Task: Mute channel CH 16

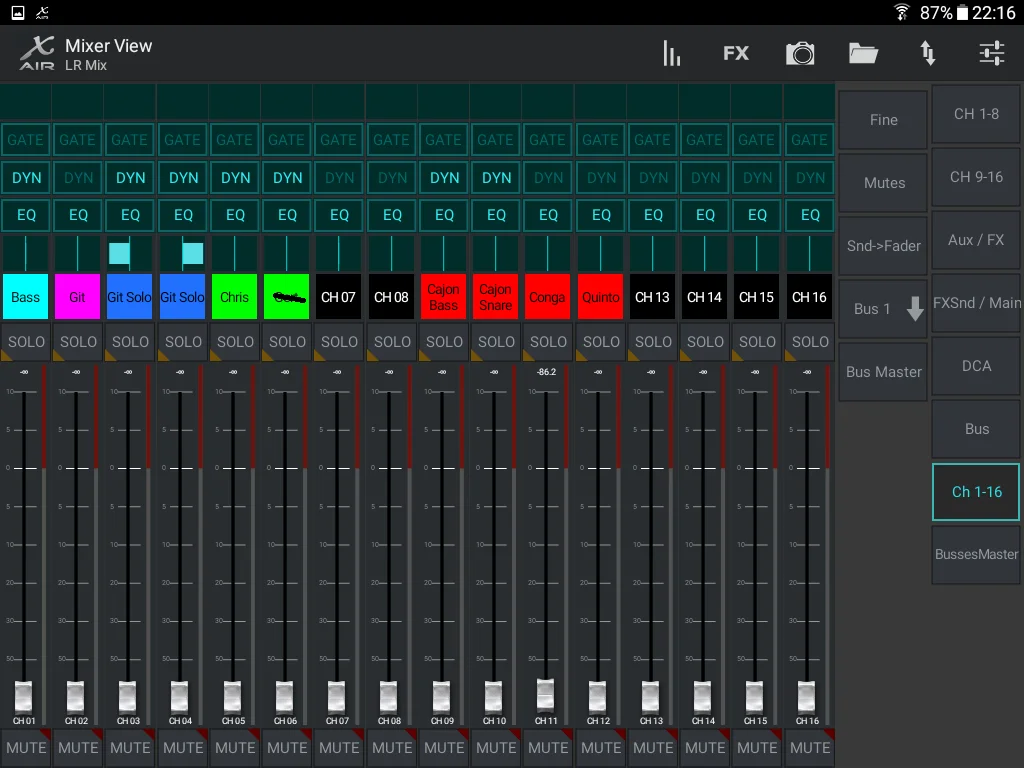Action: (x=810, y=748)
